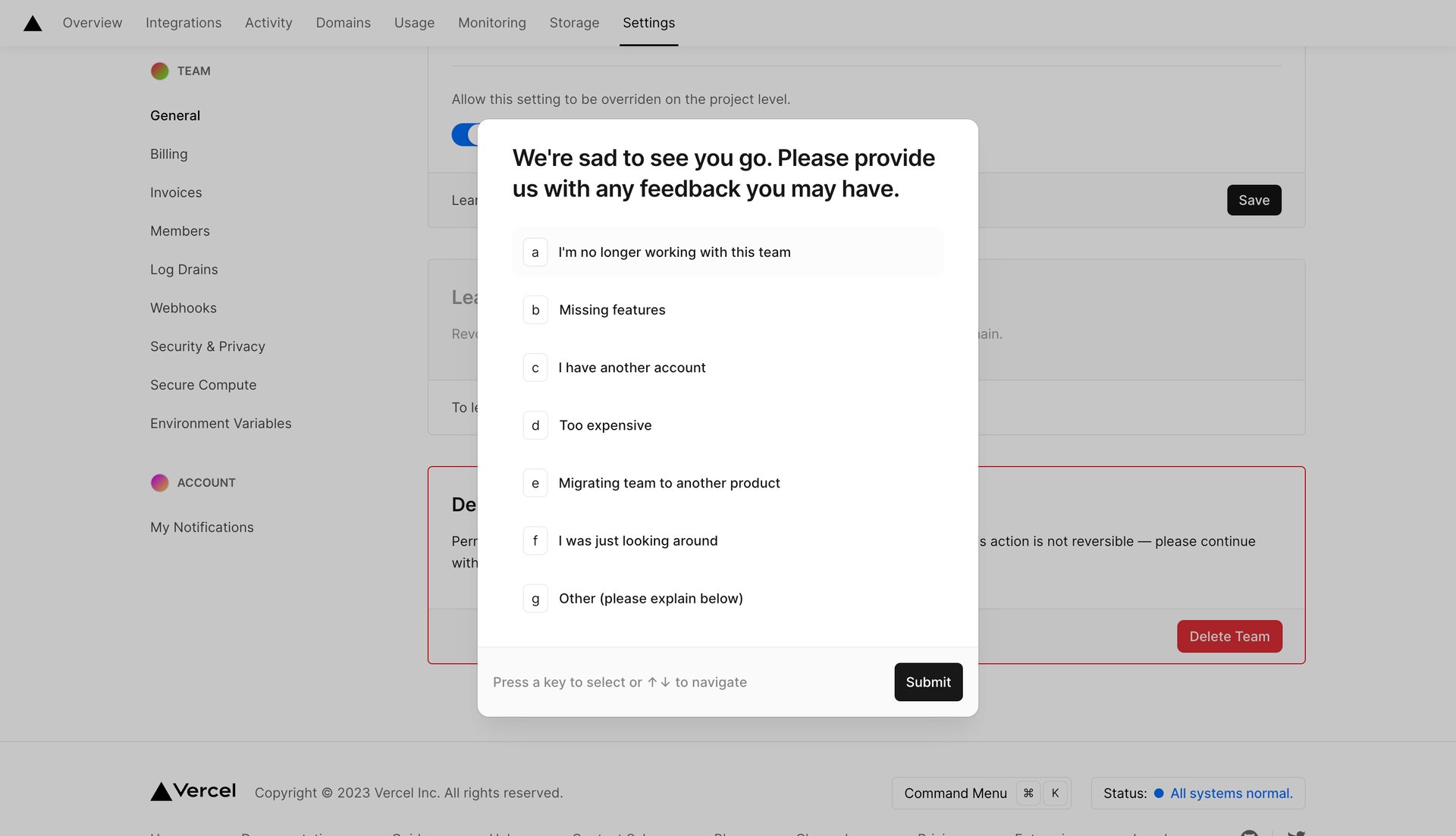This screenshot has width=1456, height=836.
Task: Open the Webhooks settings section
Action: pos(183,308)
